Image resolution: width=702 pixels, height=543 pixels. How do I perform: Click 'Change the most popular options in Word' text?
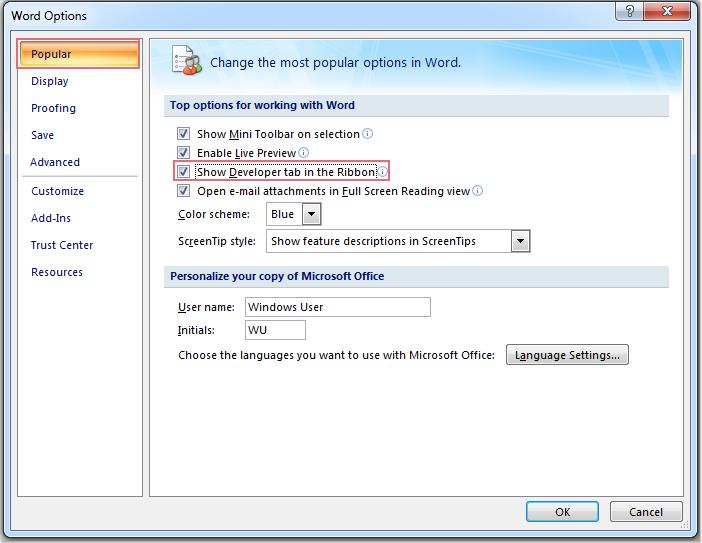pyautogui.click(x=335, y=63)
